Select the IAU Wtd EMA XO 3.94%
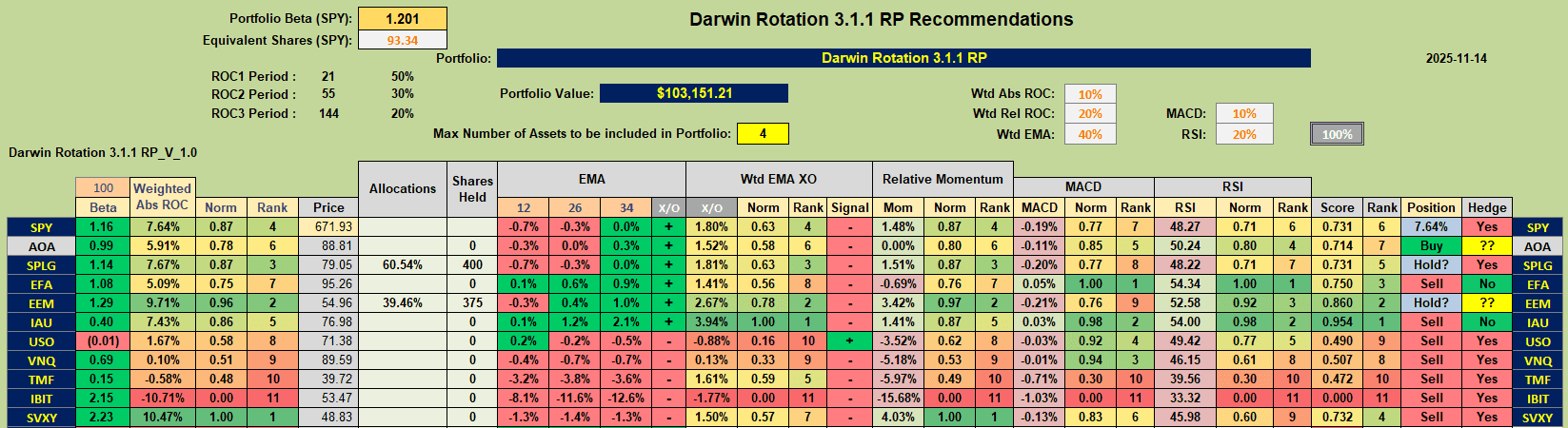 712,322
